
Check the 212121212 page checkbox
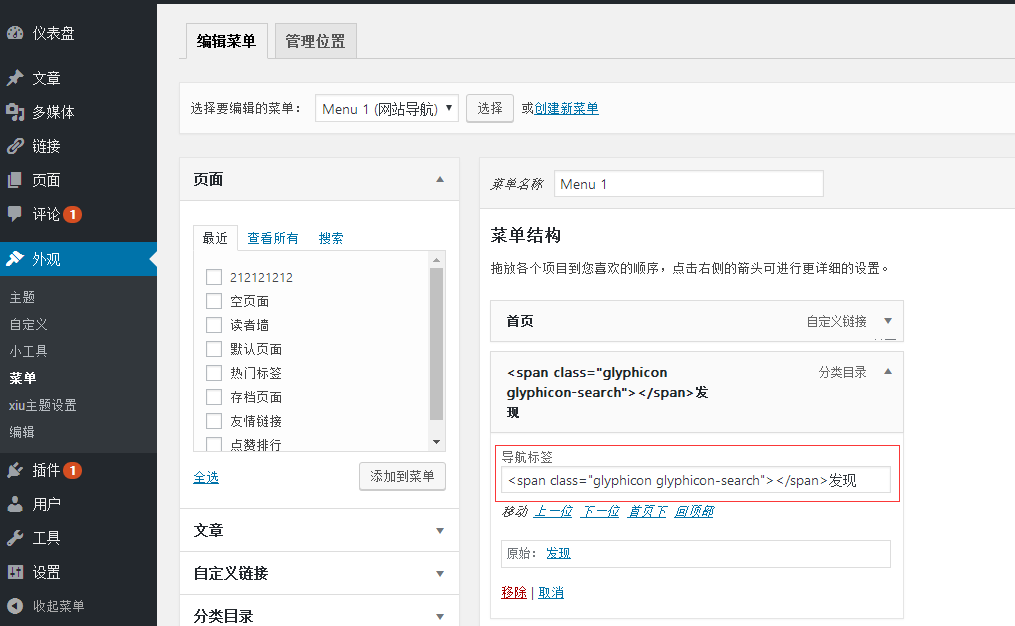(x=213, y=277)
